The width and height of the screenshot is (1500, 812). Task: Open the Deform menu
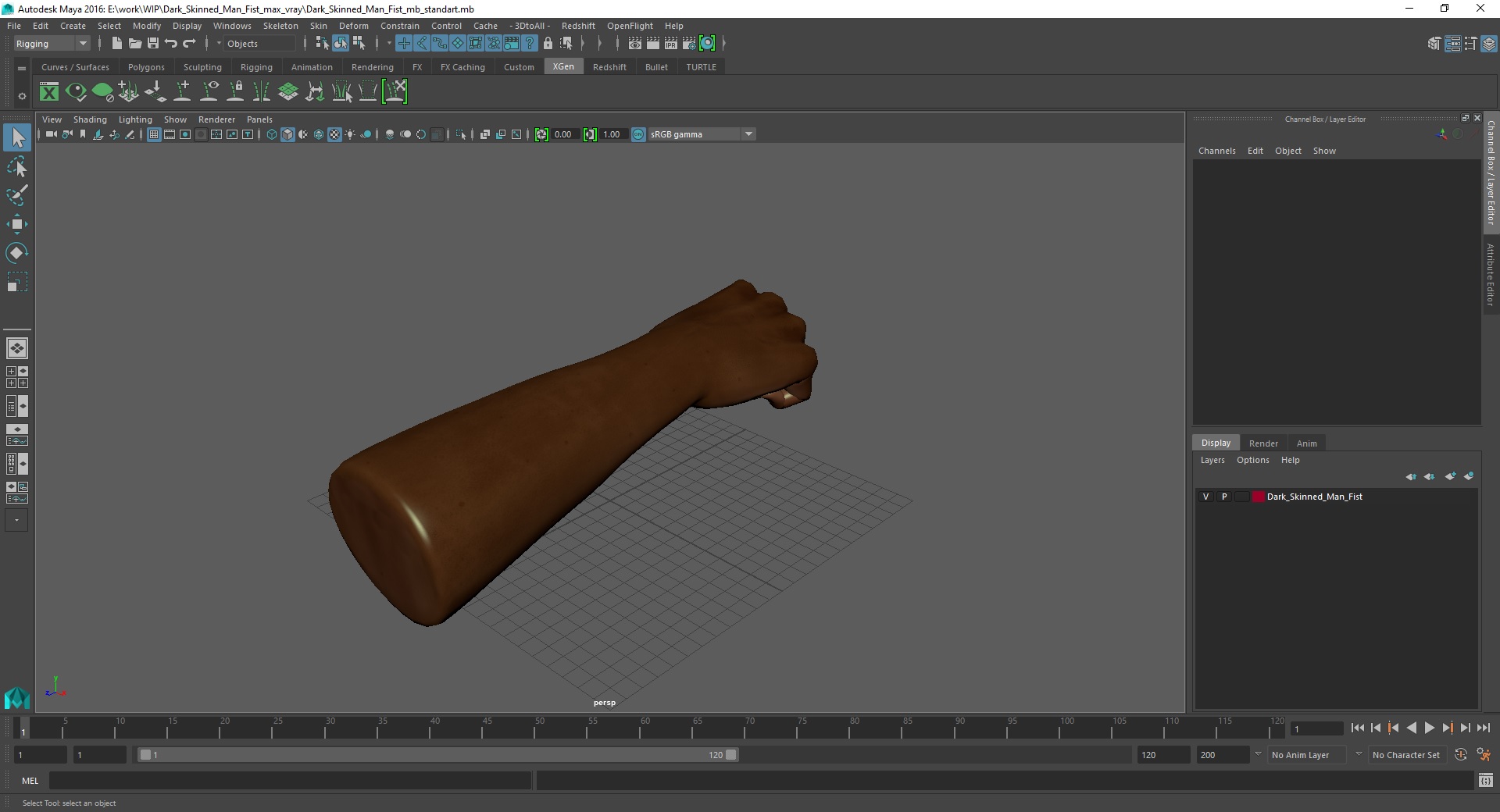tap(353, 26)
